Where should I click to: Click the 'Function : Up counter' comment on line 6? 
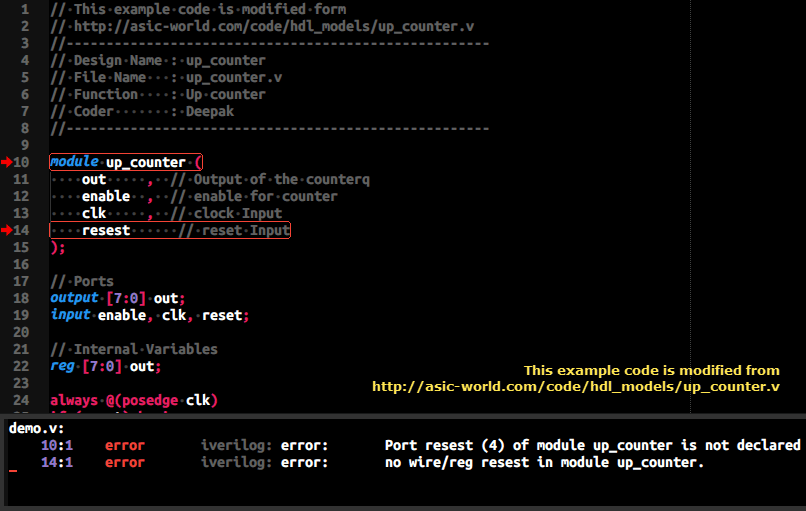pos(158,94)
